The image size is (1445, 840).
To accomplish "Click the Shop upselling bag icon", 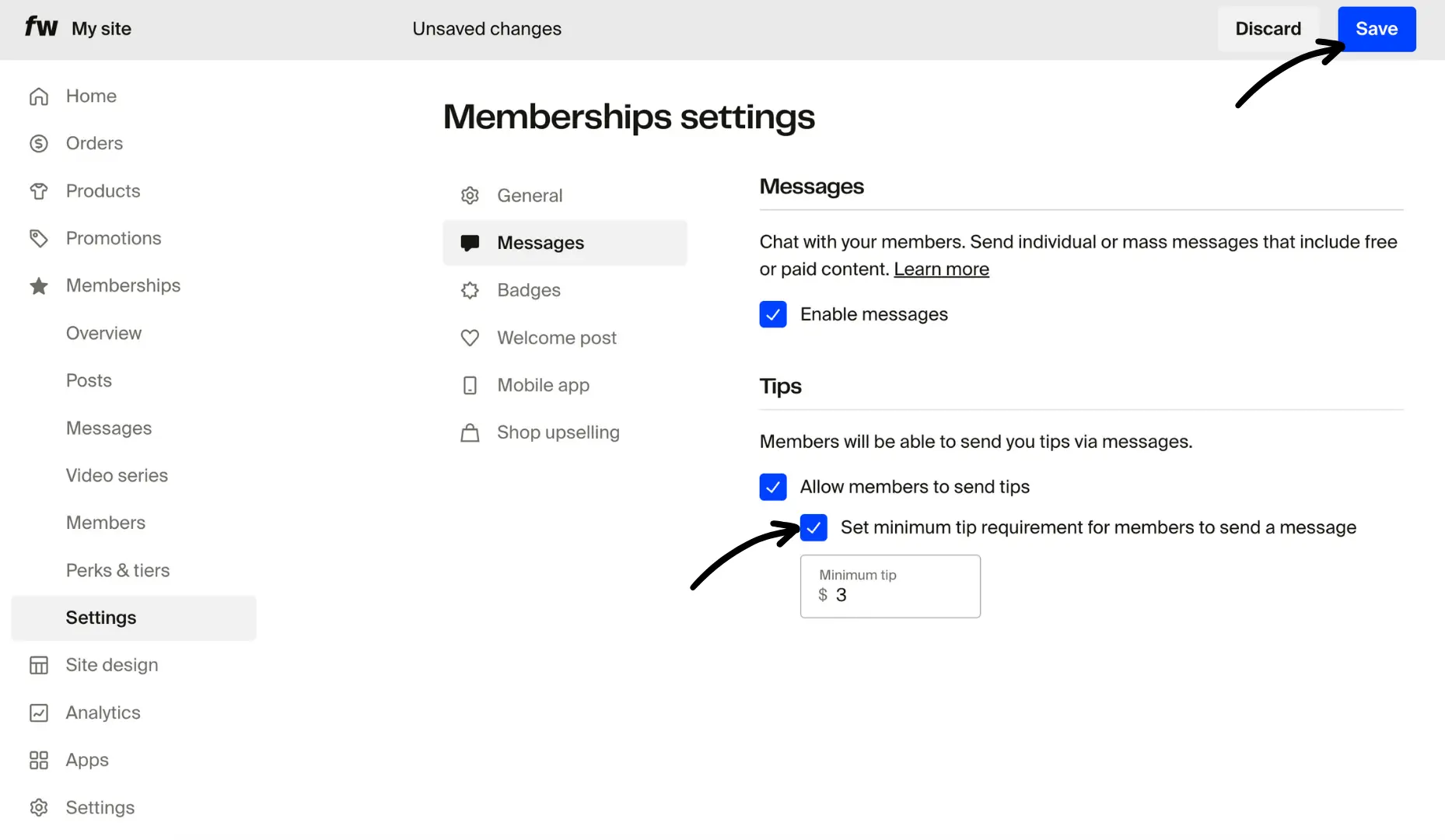I will click(x=470, y=432).
